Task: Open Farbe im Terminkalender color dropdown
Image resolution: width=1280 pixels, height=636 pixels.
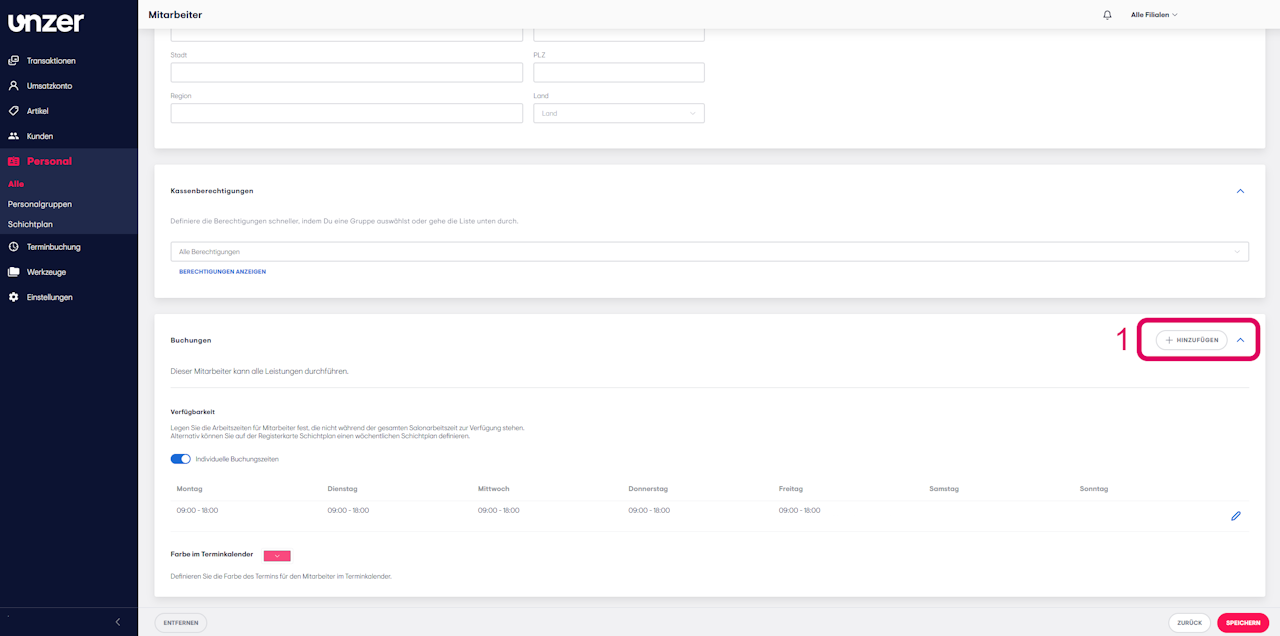Action: point(277,555)
